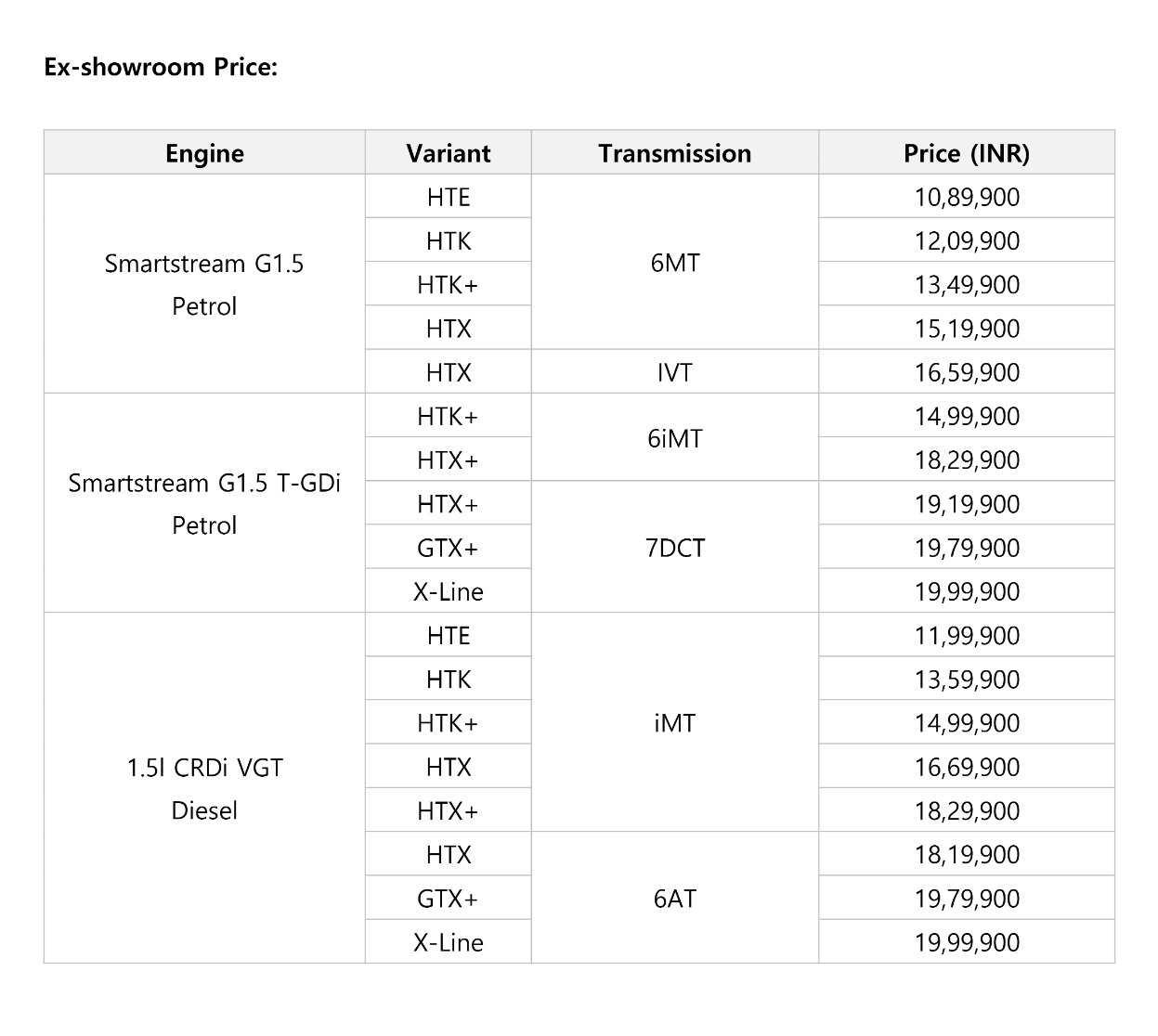The height and width of the screenshot is (1036, 1158).
Task: Click the IVT transmission cell
Action: coord(675,372)
